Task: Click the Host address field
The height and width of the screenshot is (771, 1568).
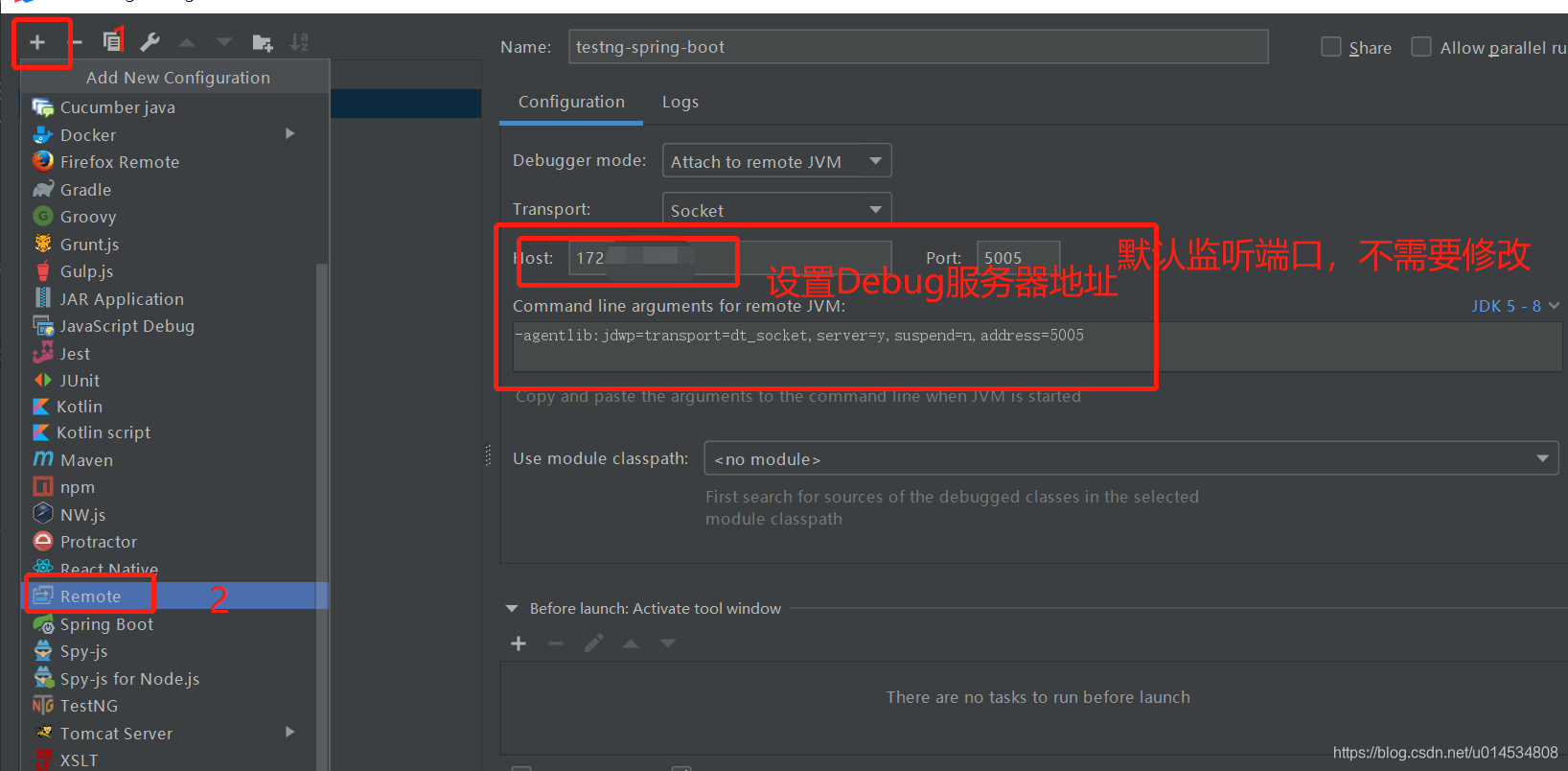Action: click(729, 258)
